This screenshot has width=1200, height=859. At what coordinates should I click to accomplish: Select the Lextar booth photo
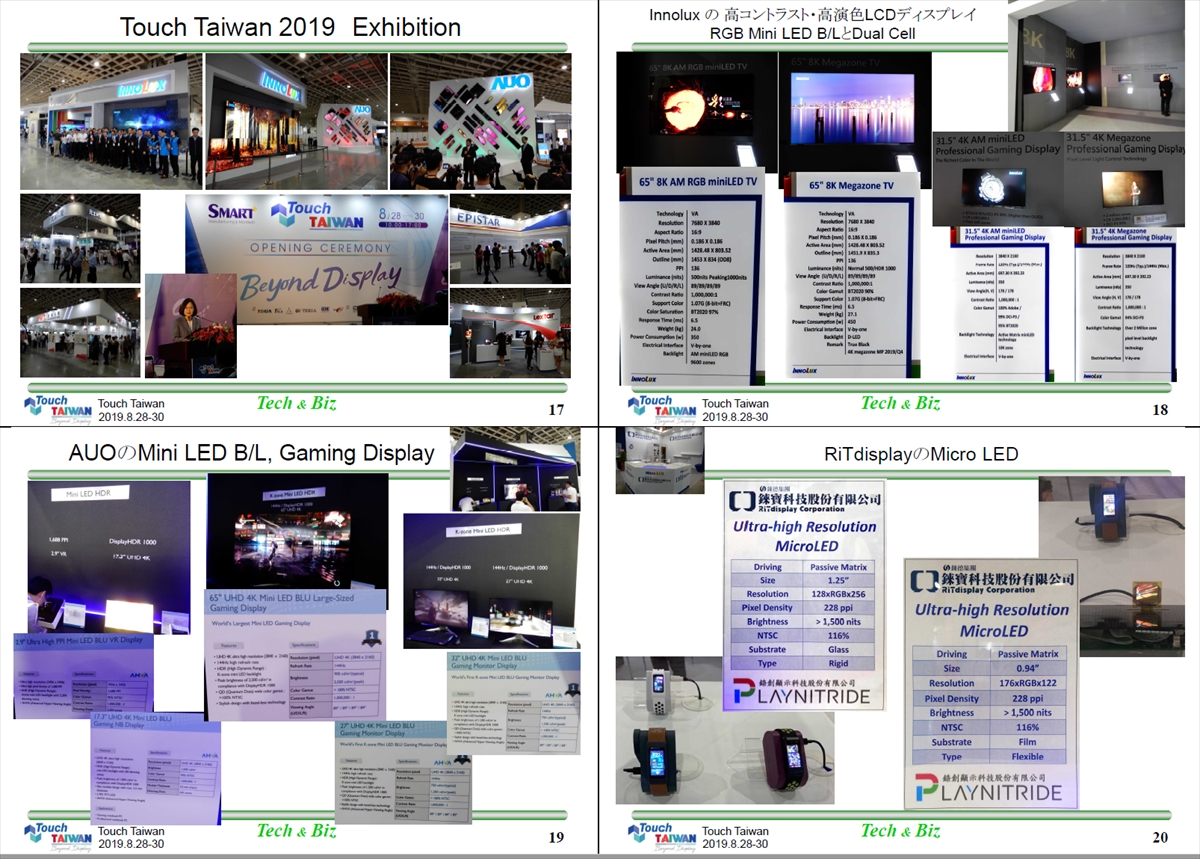510,333
